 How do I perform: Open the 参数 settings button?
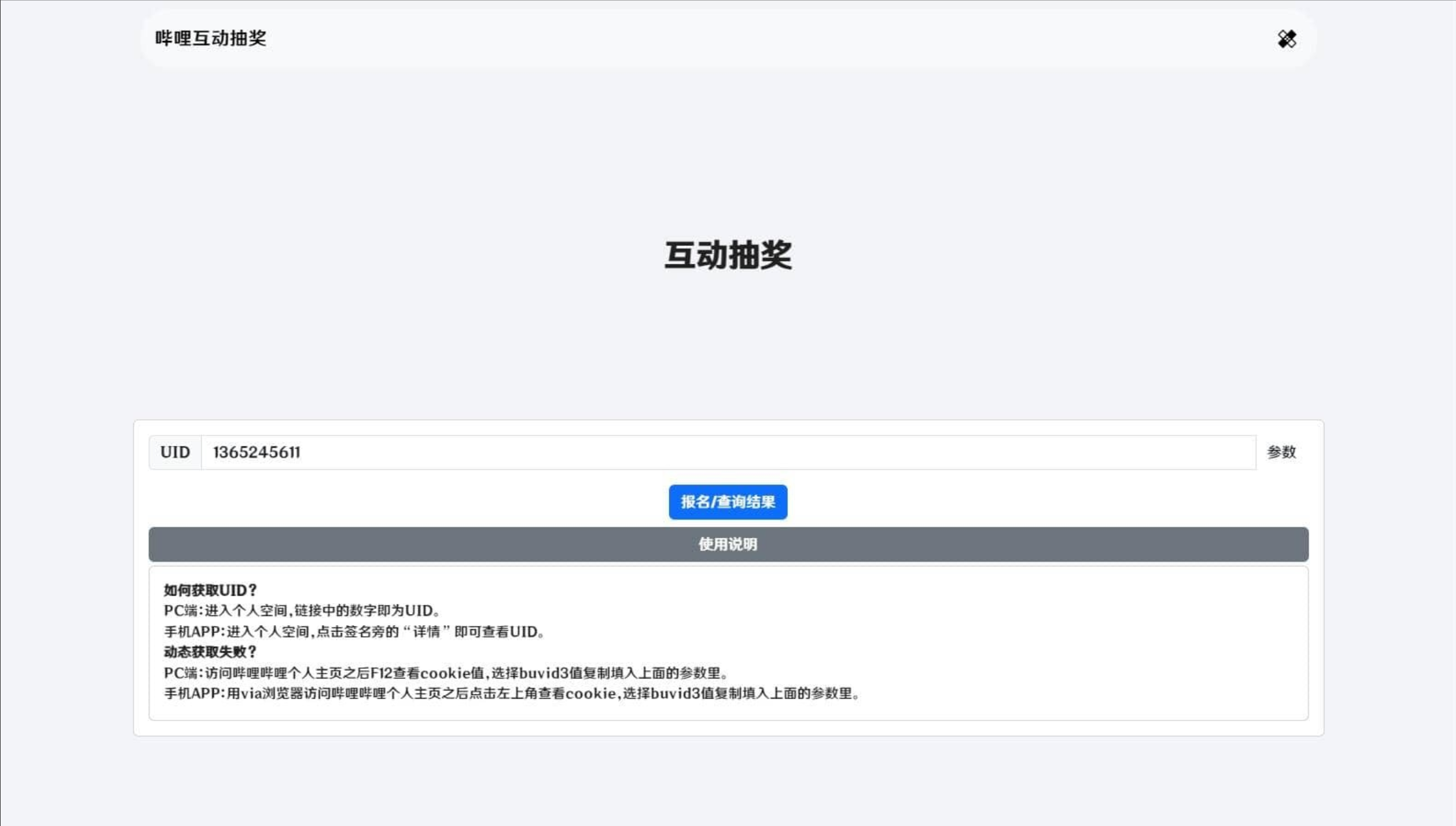pyautogui.click(x=1281, y=452)
